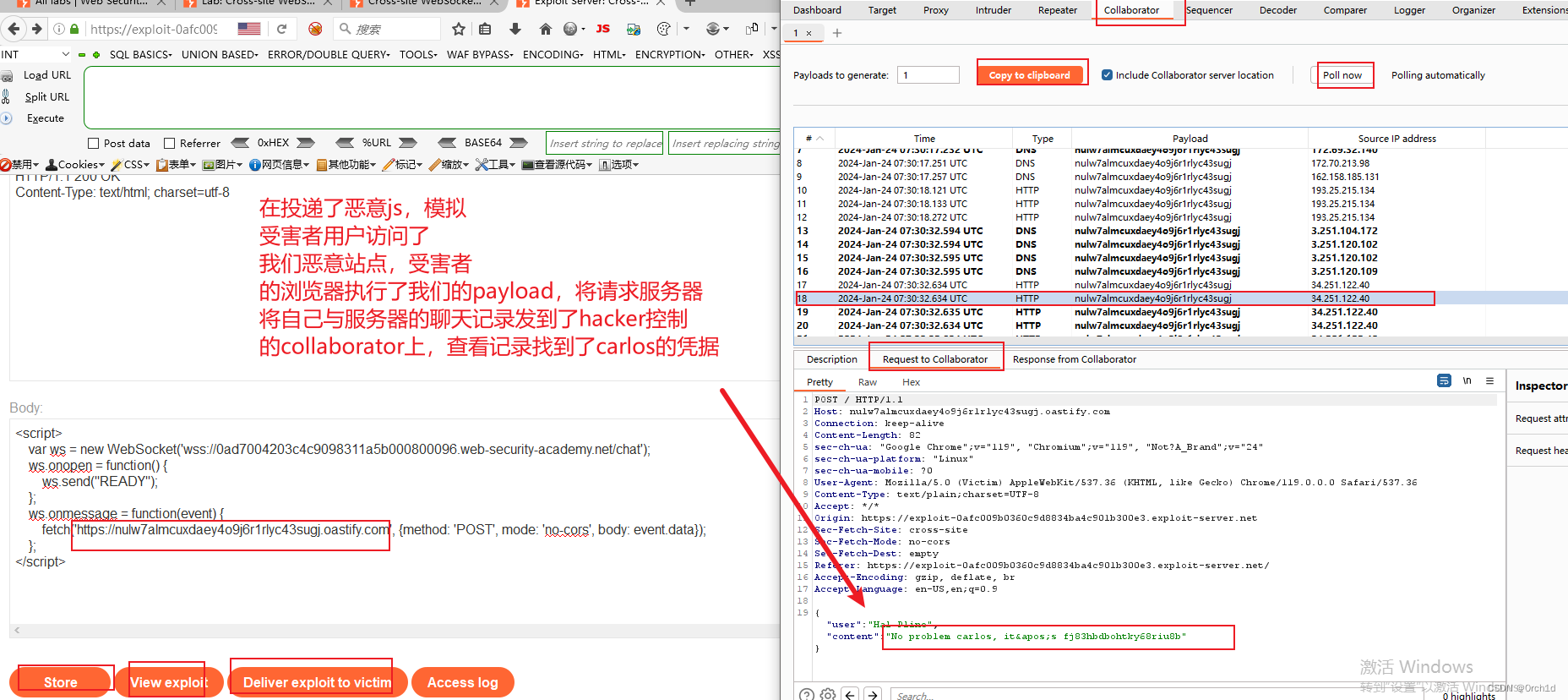Click the green minus icon in HackBar

pos(82,55)
